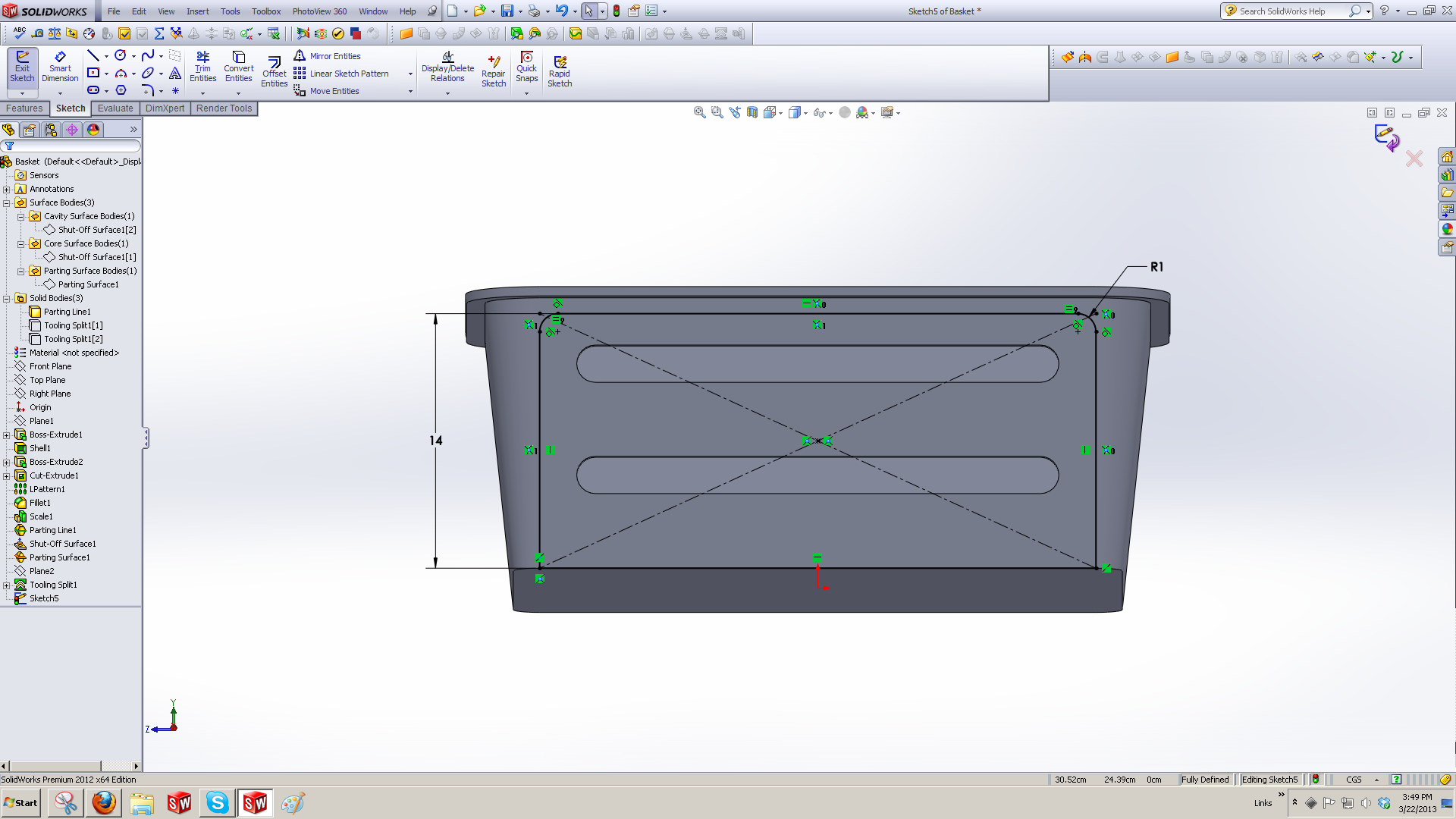Screen dimensions: 1456x819
Task: Open Display/Delete Relations
Action: [447, 67]
